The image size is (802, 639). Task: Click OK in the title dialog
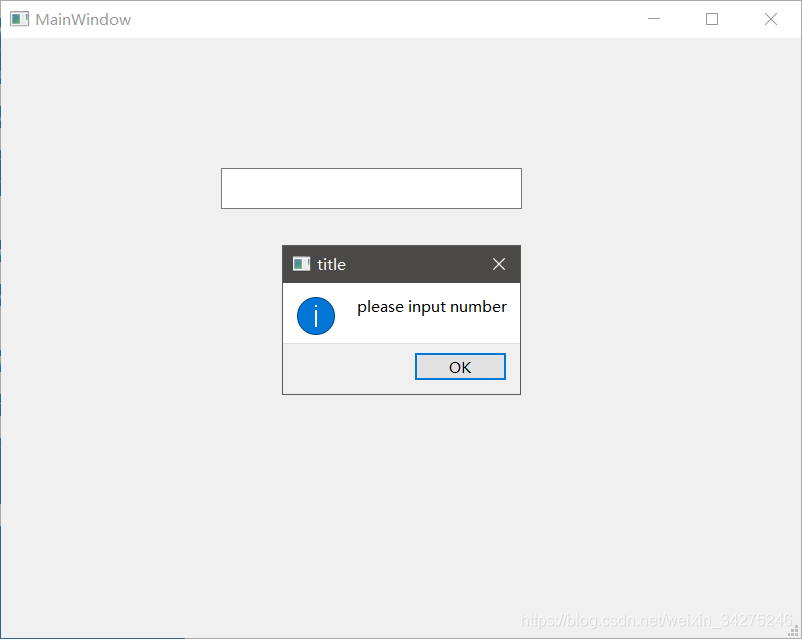tap(460, 367)
